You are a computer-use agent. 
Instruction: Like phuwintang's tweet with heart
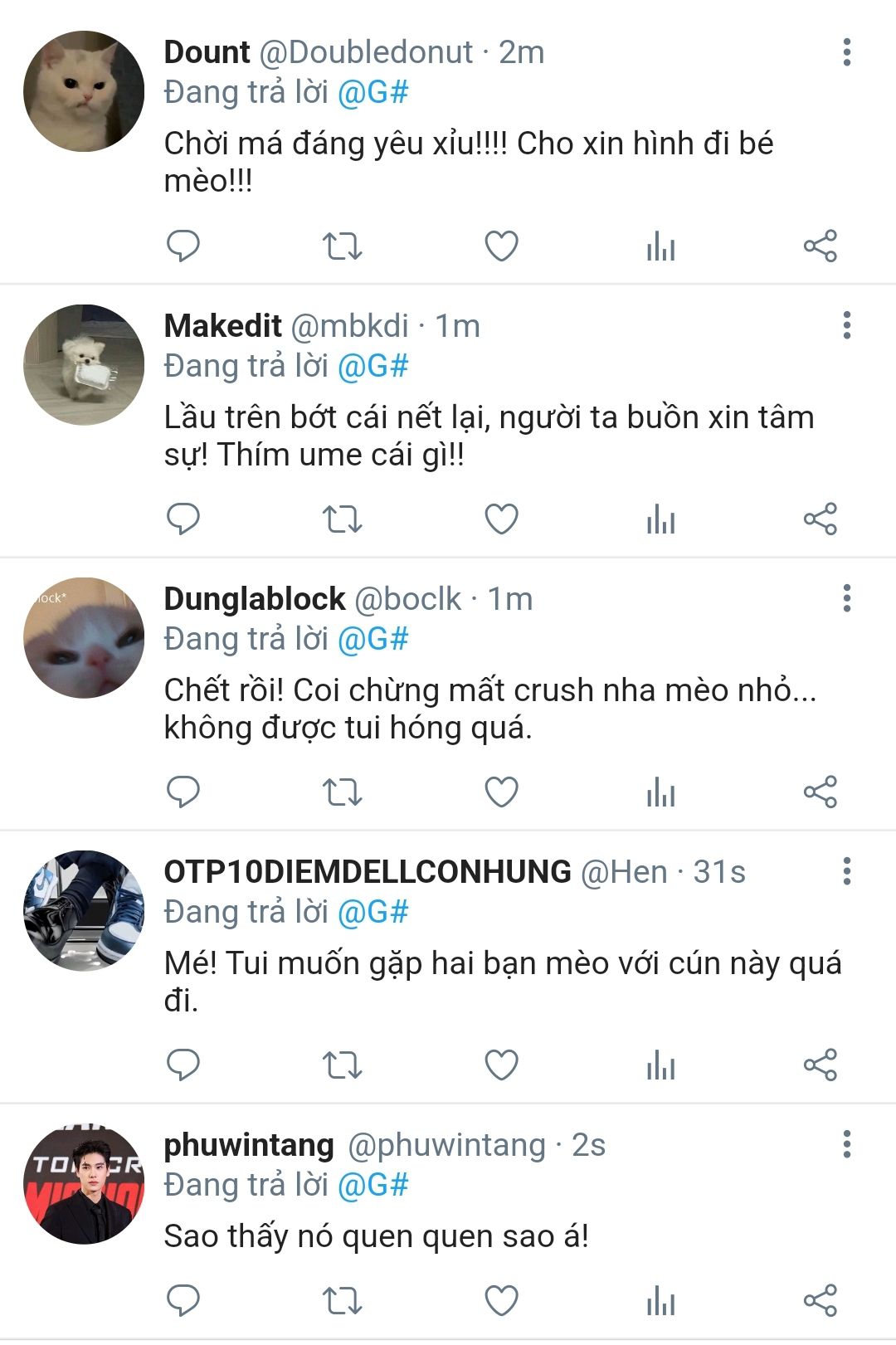(x=501, y=1301)
